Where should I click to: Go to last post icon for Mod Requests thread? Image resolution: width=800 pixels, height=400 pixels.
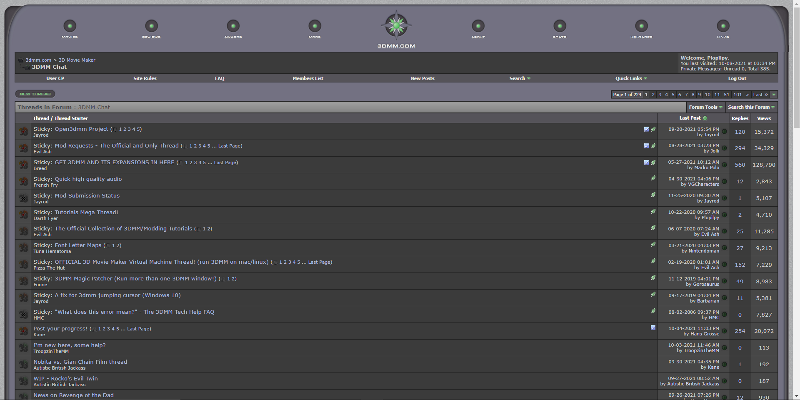click(724, 148)
